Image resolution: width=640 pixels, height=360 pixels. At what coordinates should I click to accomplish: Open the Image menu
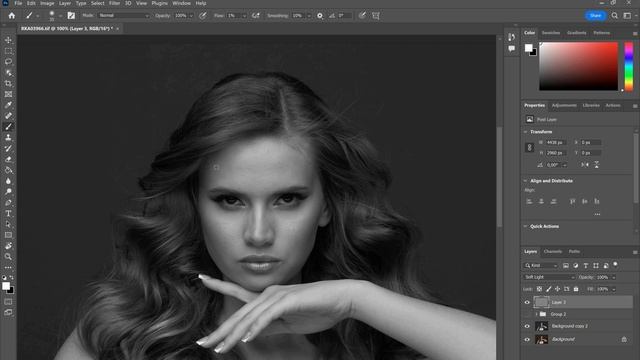[x=47, y=3]
